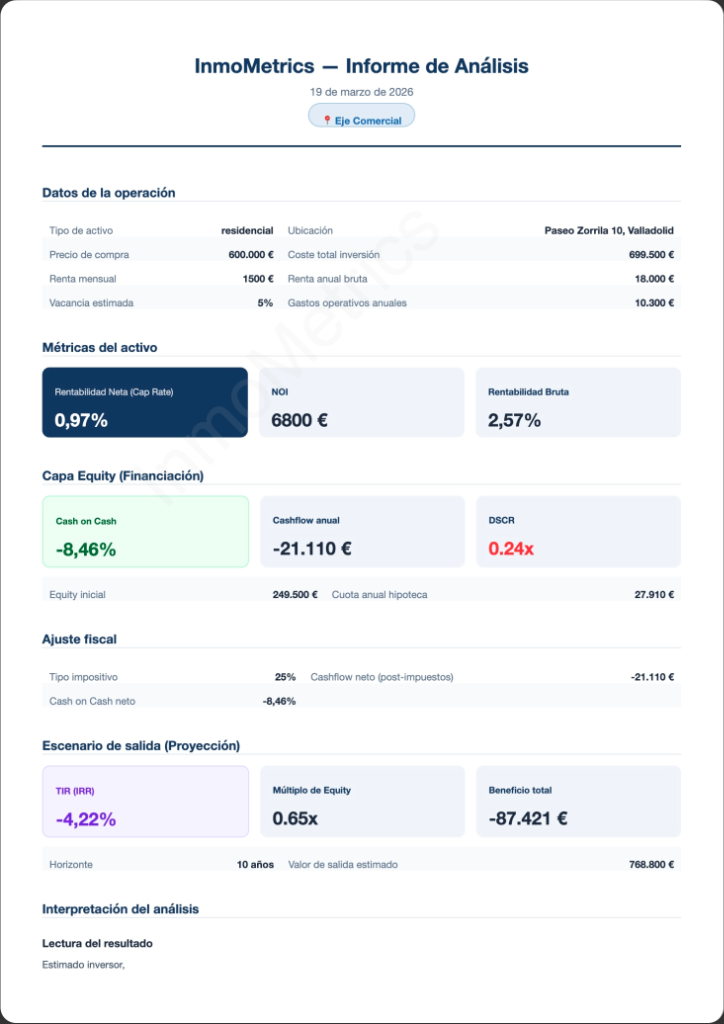724x1024 pixels.
Task: Click the DSCR 0.24x card
Action: (578, 532)
